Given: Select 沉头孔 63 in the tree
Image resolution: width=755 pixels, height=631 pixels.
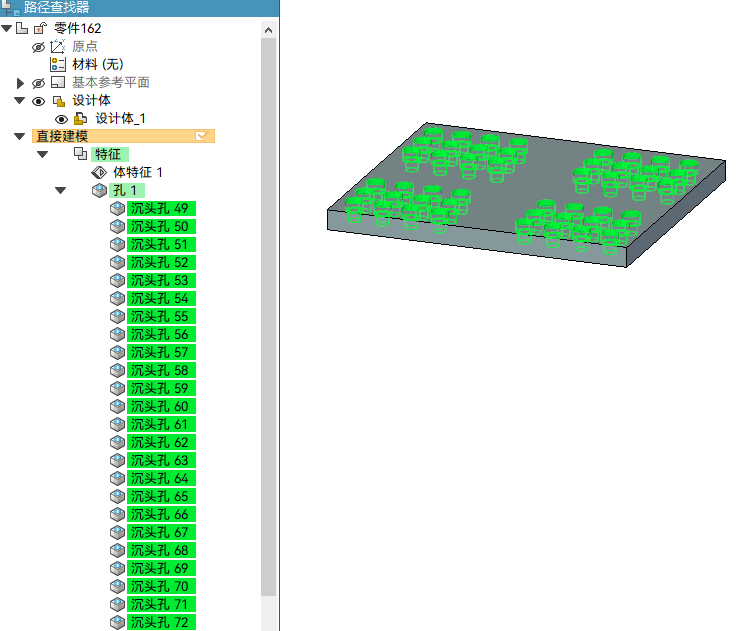Looking at the screenshot, I should coord(161,460).
